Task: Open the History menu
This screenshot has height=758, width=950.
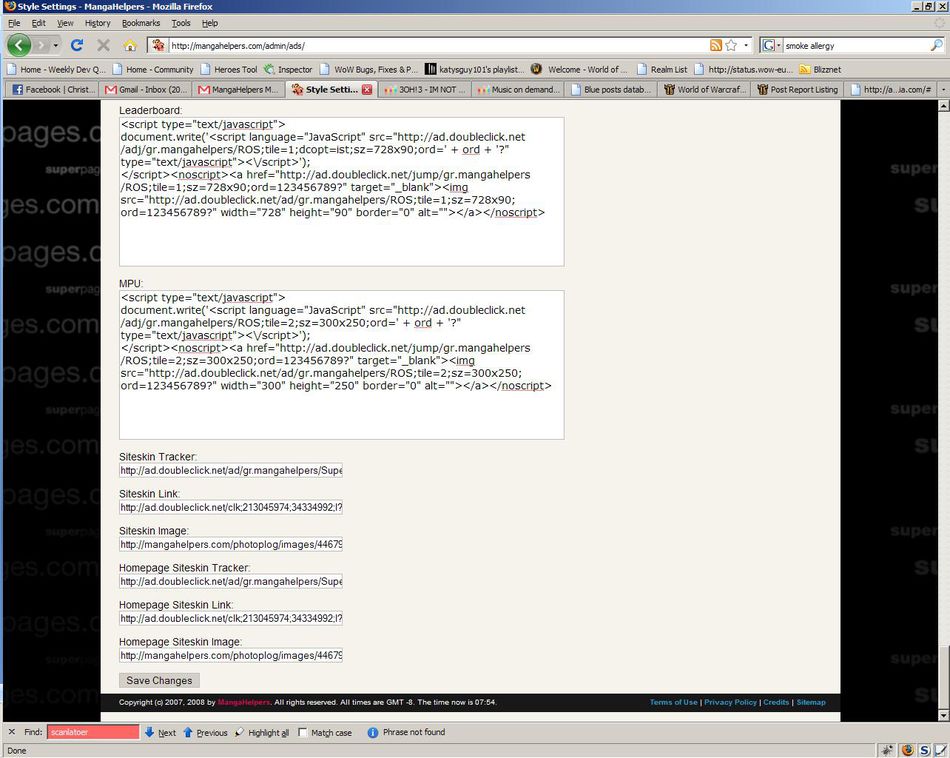Action: point(98,23)
